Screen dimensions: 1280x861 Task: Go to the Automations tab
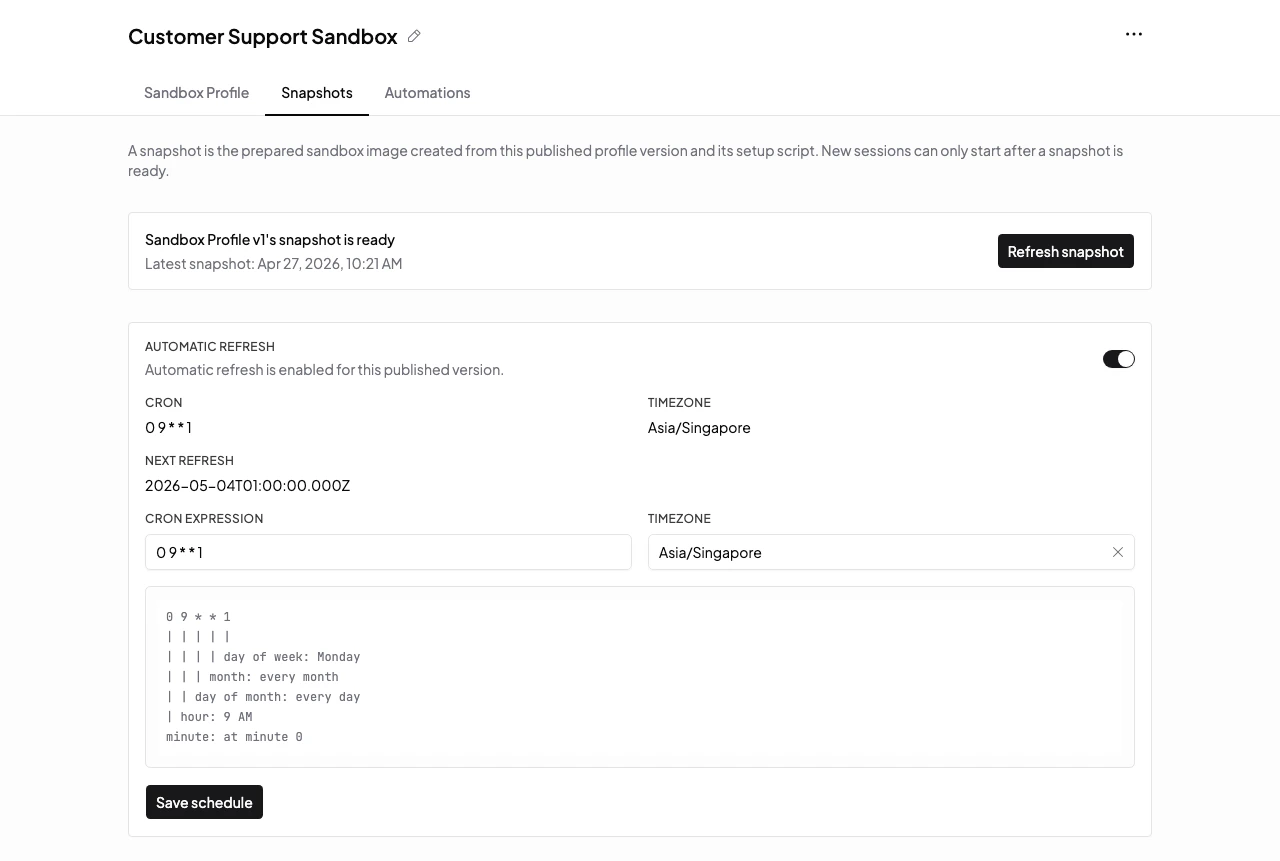427,93
